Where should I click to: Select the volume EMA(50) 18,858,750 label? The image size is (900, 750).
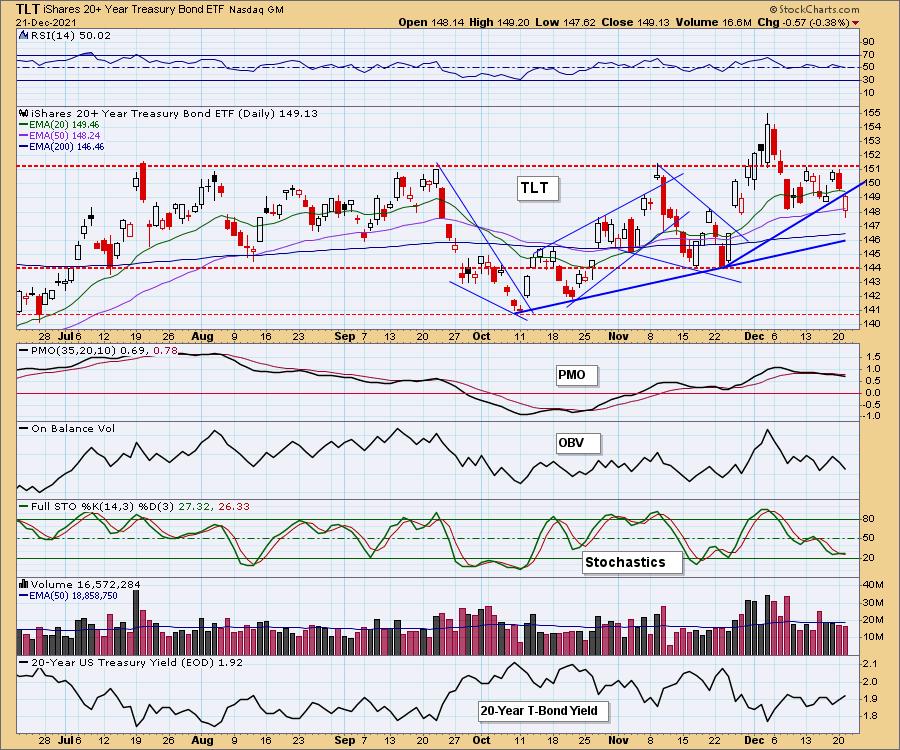[x=68, y=596]
